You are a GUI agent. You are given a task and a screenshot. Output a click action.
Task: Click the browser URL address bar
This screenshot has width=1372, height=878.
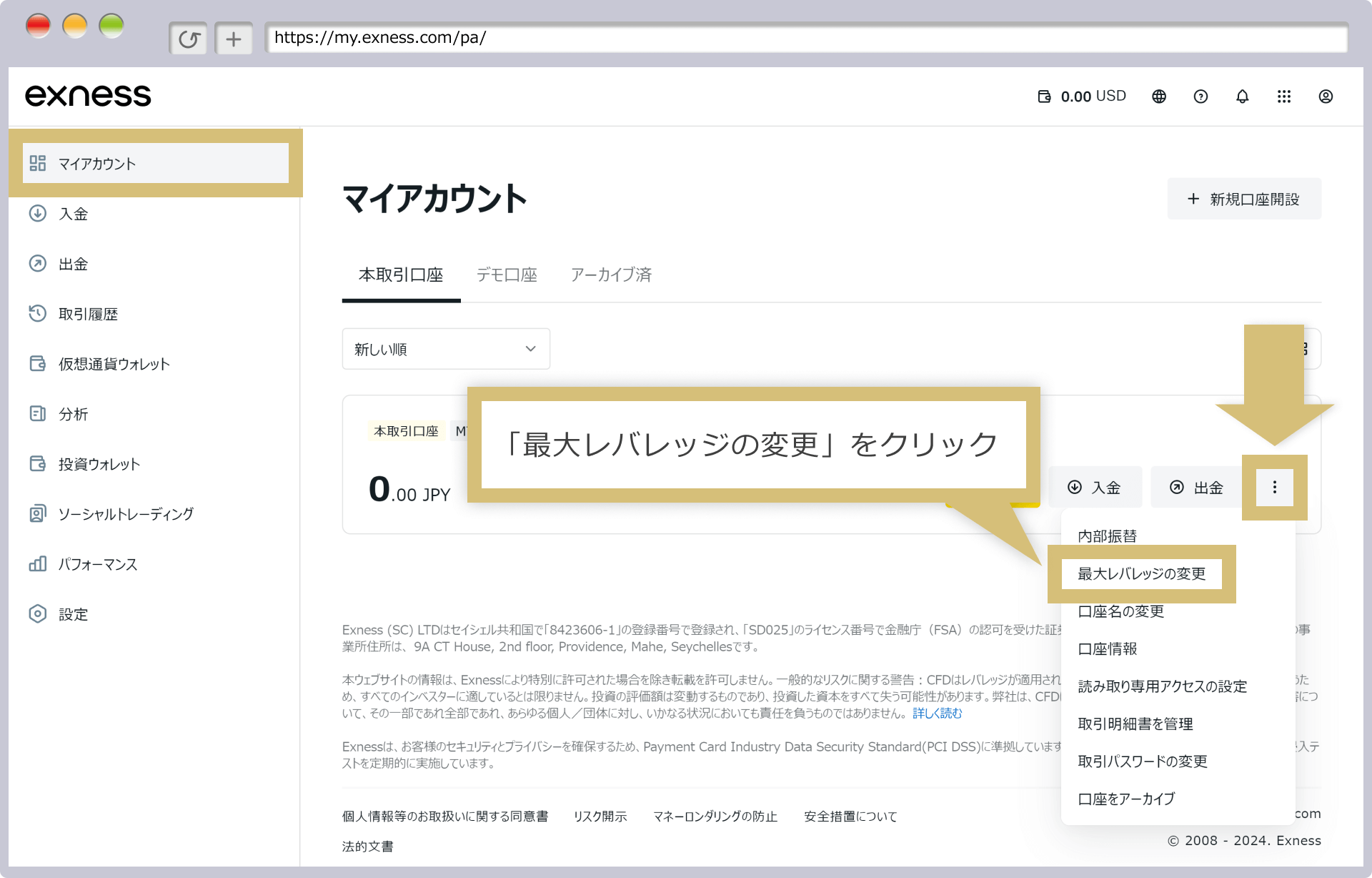(x=806, y=38)
